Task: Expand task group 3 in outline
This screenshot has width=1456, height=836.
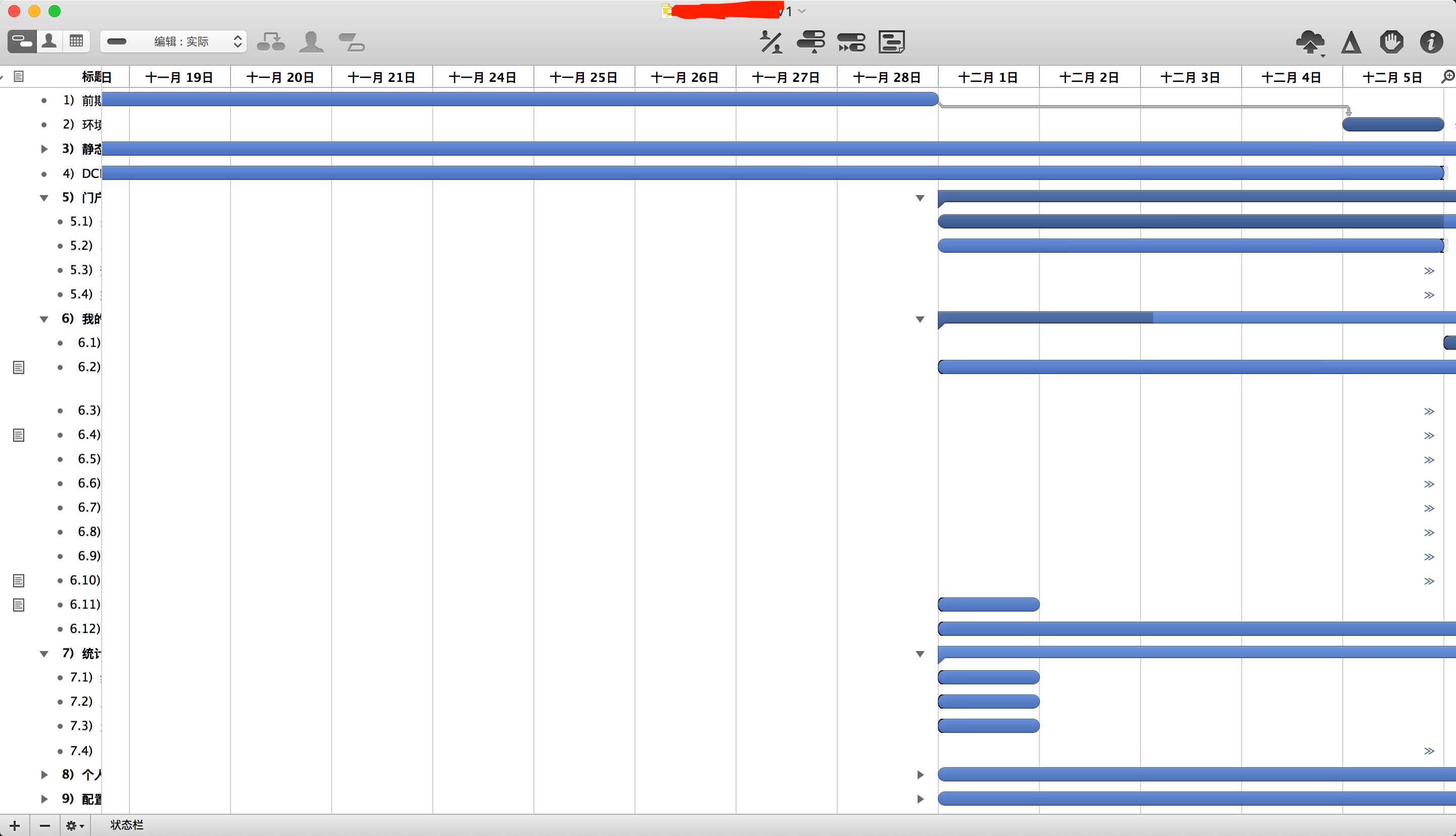Action: [44, 149]
